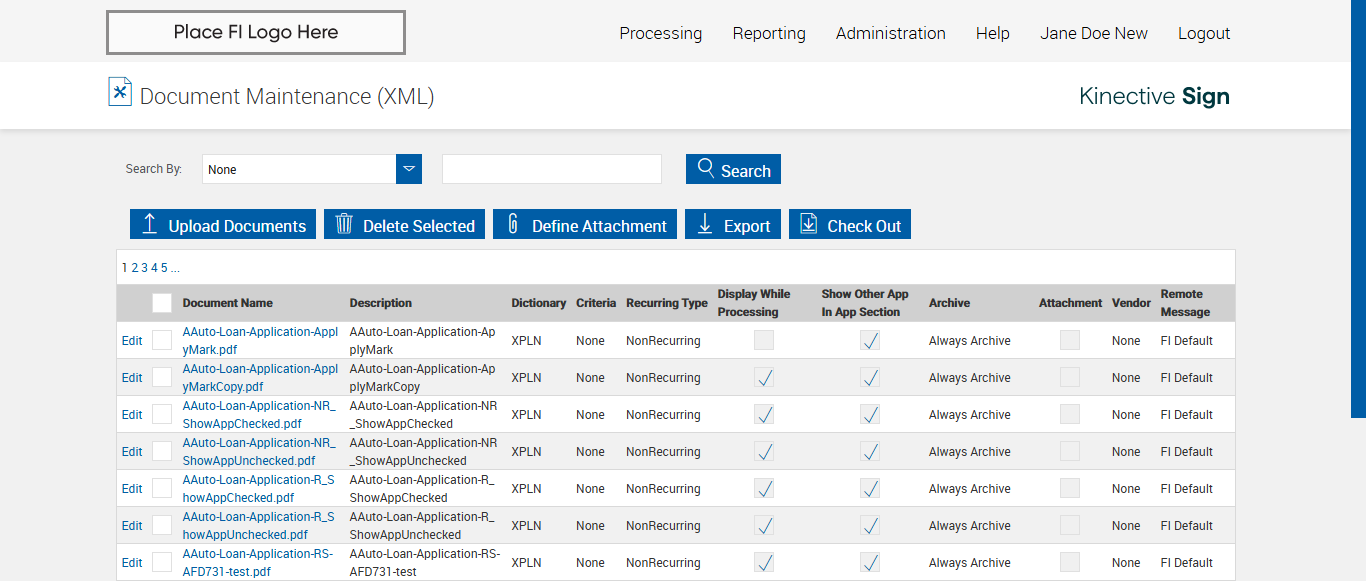Click the blue vertical scrollbar on the right edge
Viewport: 1366px width, 581px height.
(1358, 208)
